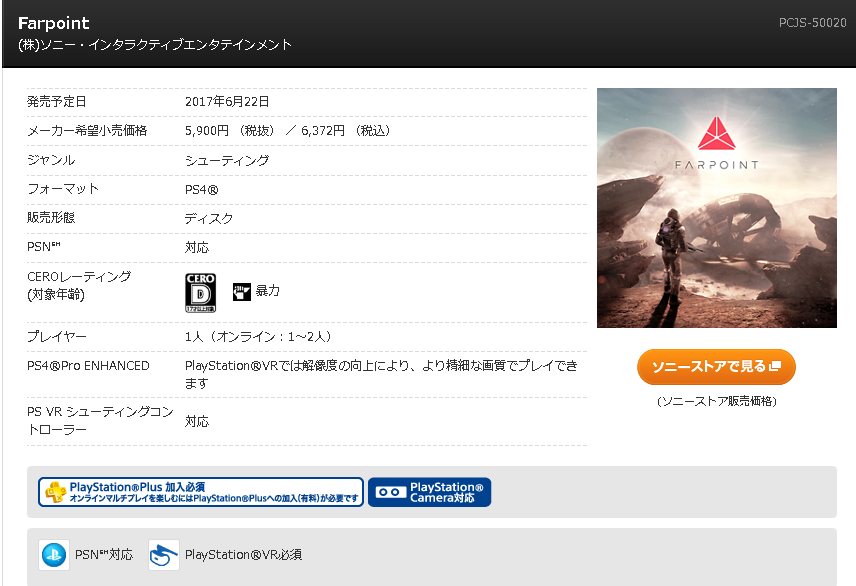Click the format value PS4®
The width and height of the screenshot is (856, 586).
[x=201, y=190]
